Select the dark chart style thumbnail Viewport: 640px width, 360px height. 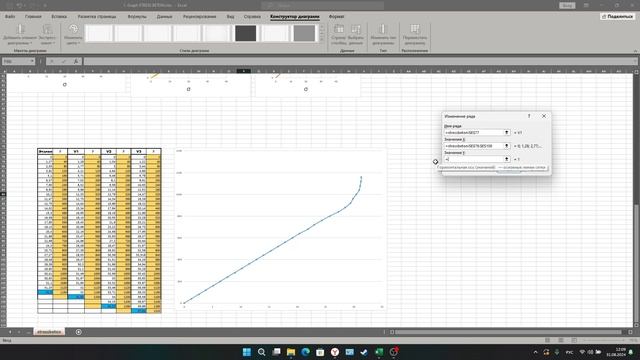(x=246, y=33)
